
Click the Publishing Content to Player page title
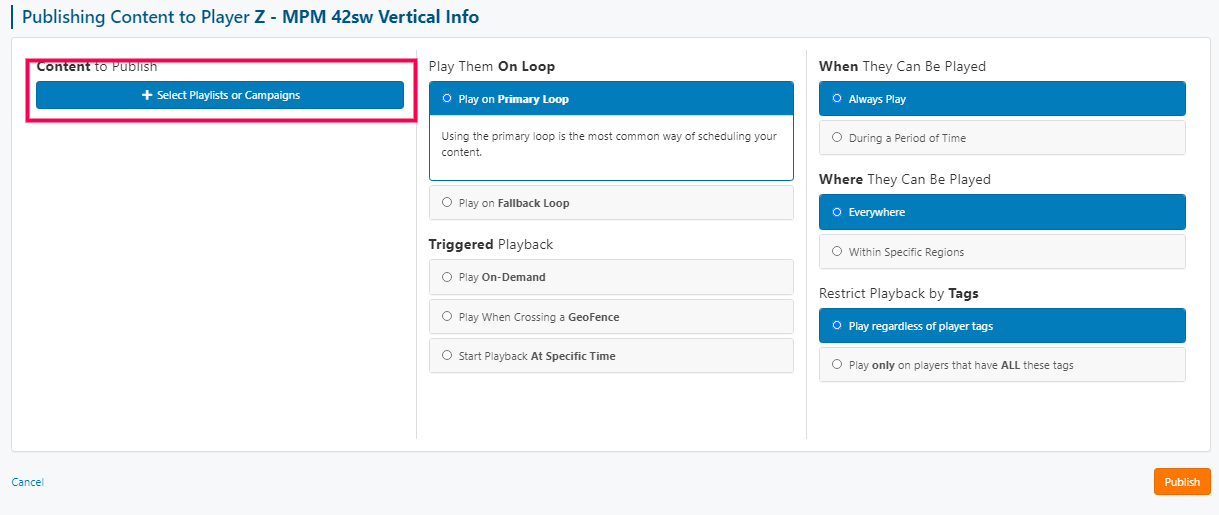(250, 17)
